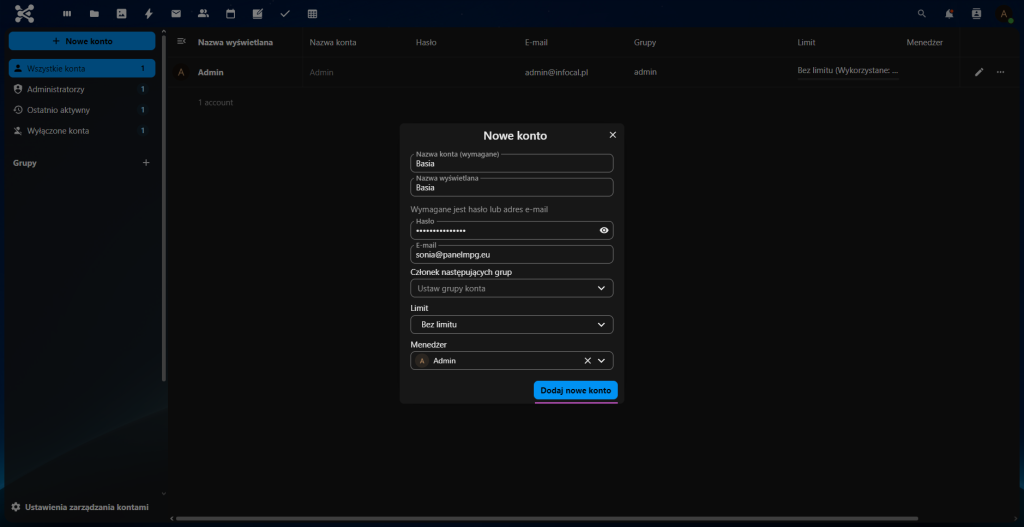Click the search magnifier icon

[x=922, y=14]
